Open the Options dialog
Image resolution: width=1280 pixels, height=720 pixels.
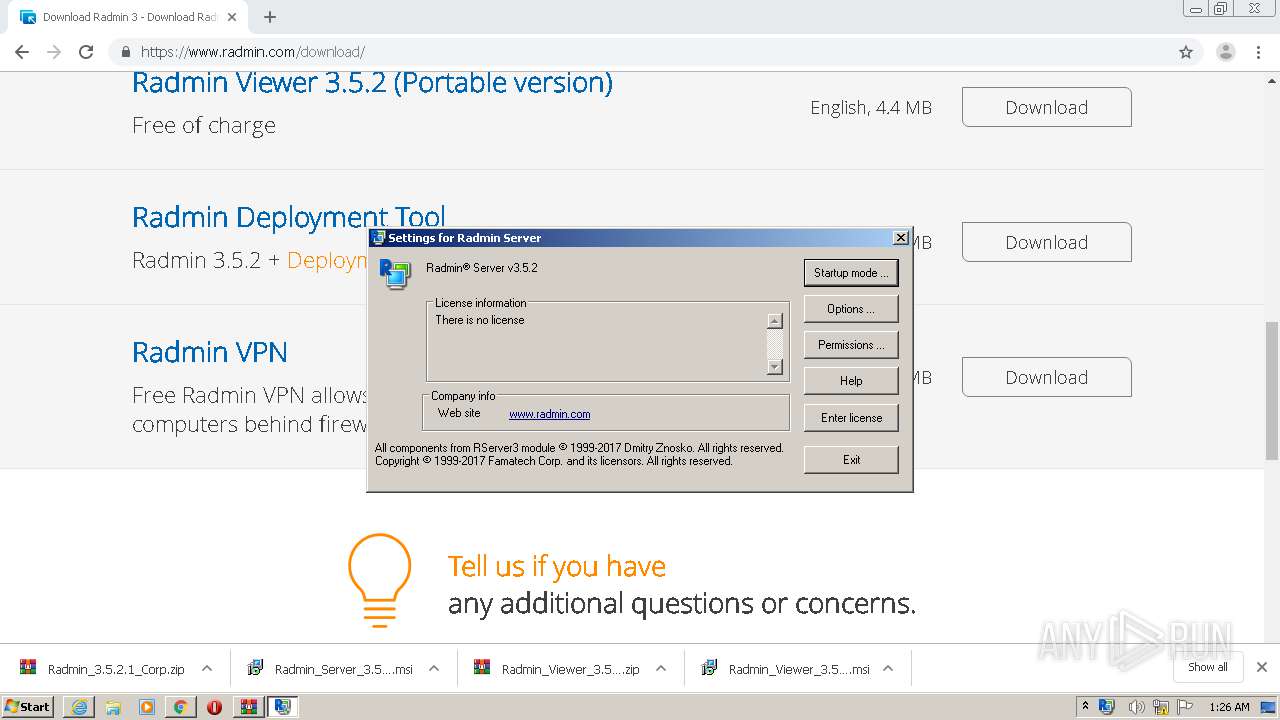click(x=851, y=309)
